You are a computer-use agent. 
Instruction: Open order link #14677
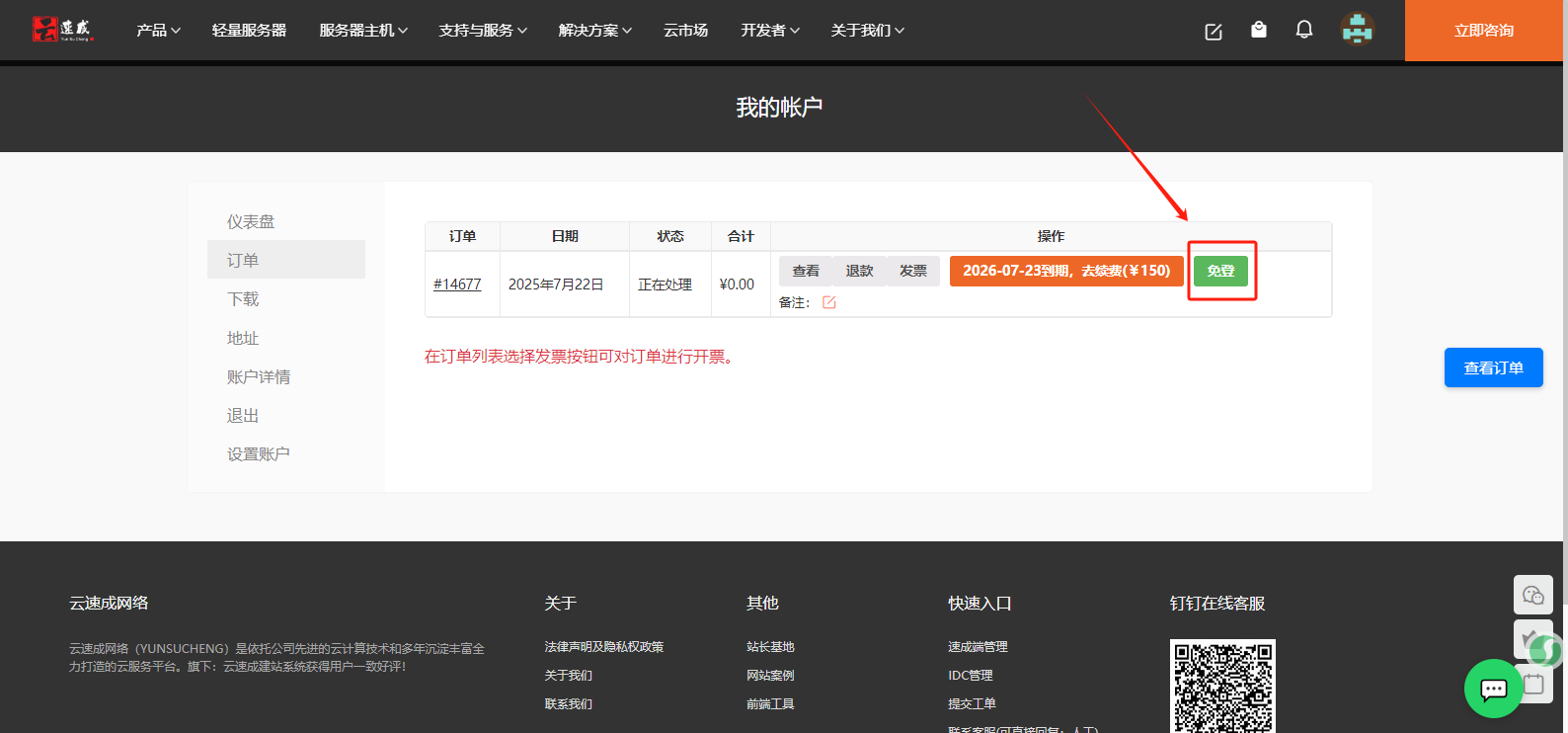(x=457, y=285)
